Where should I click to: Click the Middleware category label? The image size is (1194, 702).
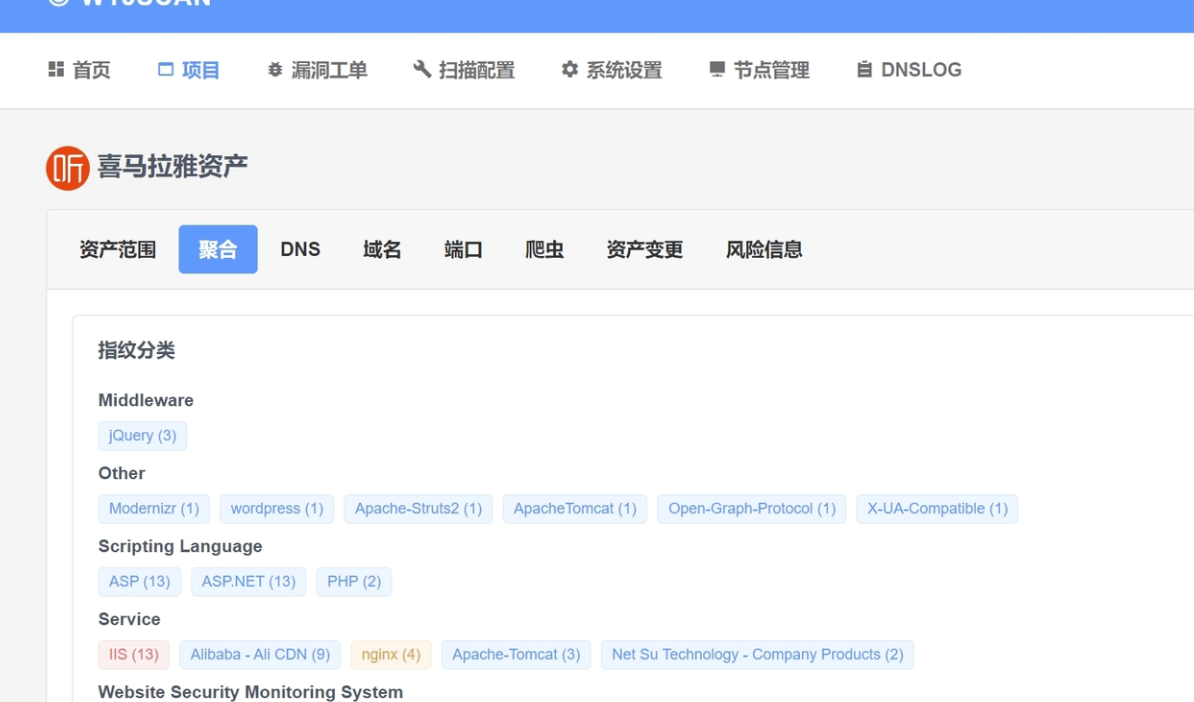click(146, 400)
